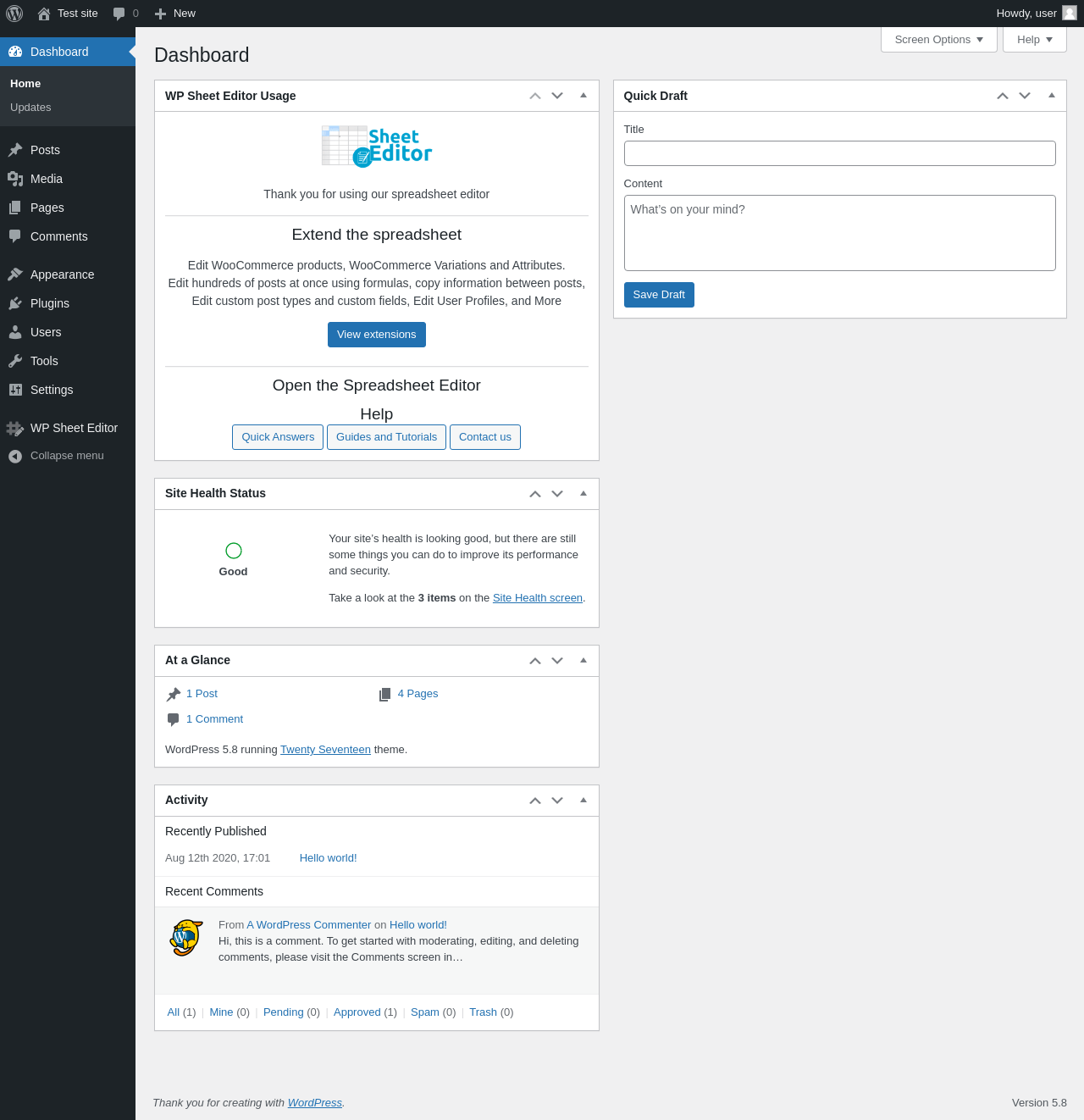Image resolution: width=1084 pixels, height=1120 pixels.
Task: Click the Sheet Editor logo image
Action: coord(377,146)
